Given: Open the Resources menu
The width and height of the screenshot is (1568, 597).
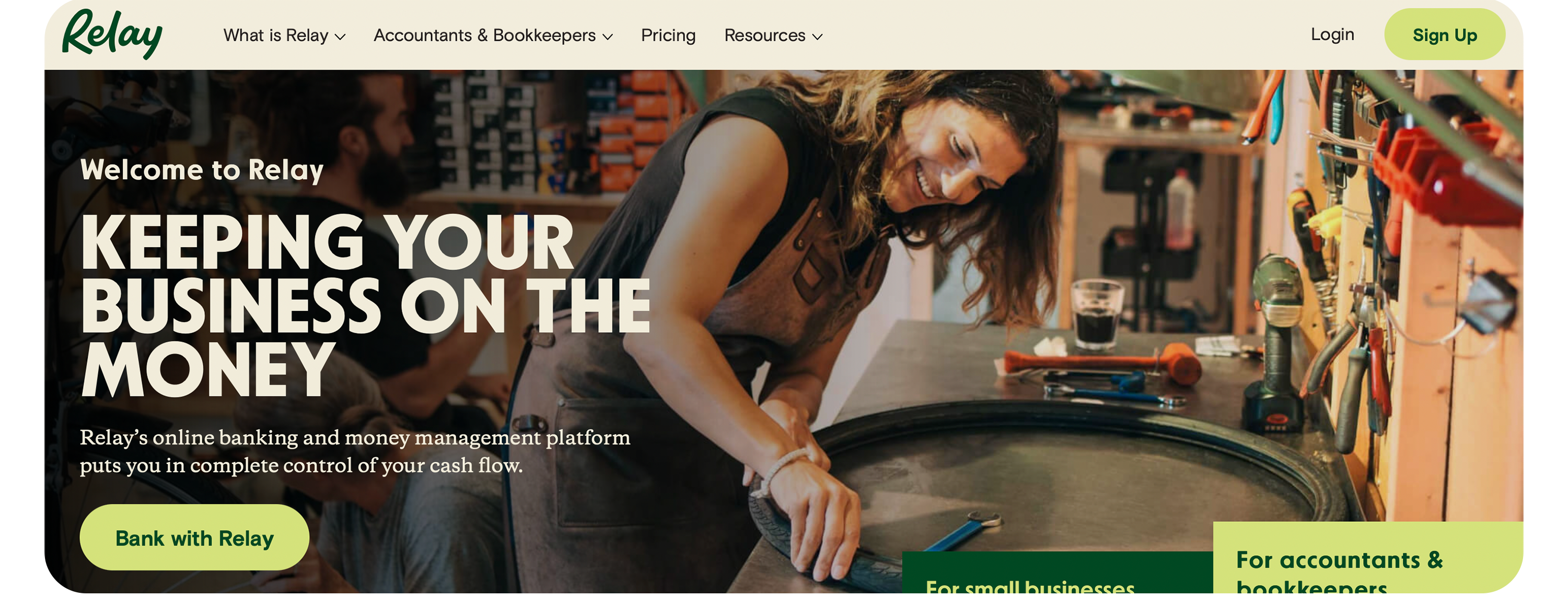Looking at the screenshot, I should tap(773, 36).
